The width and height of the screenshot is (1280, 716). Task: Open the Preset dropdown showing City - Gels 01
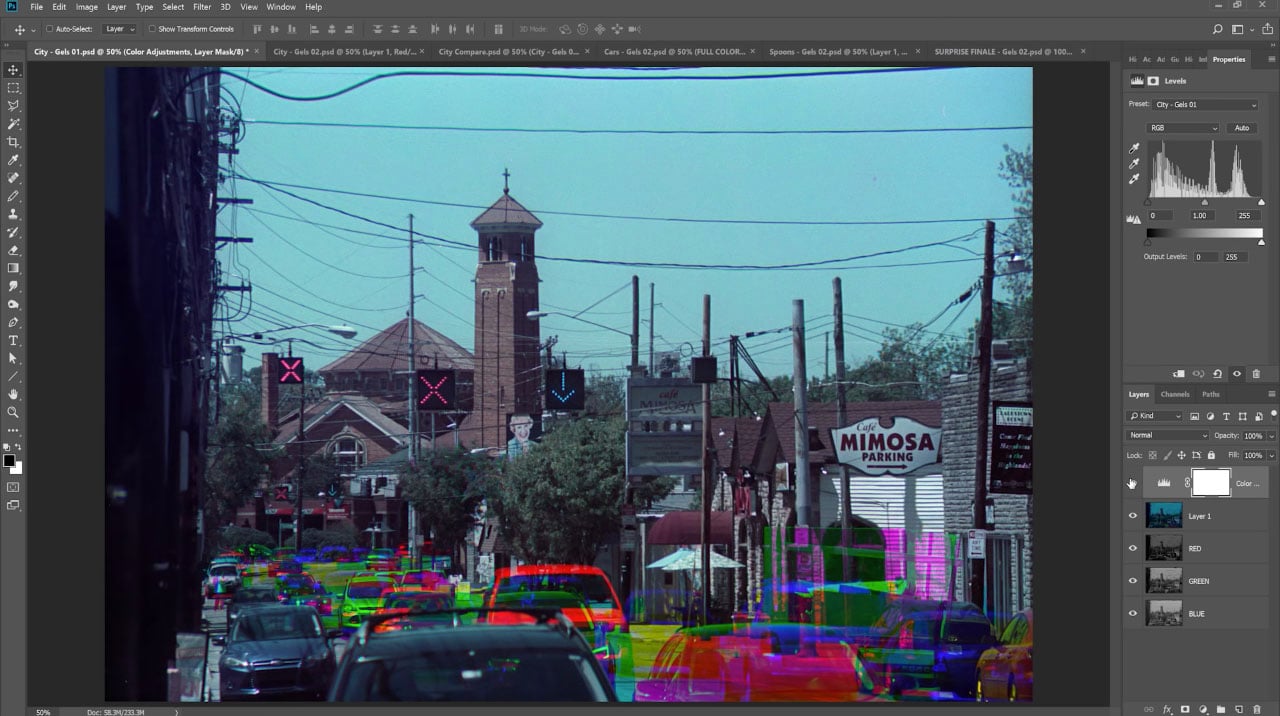[1205, 104]
